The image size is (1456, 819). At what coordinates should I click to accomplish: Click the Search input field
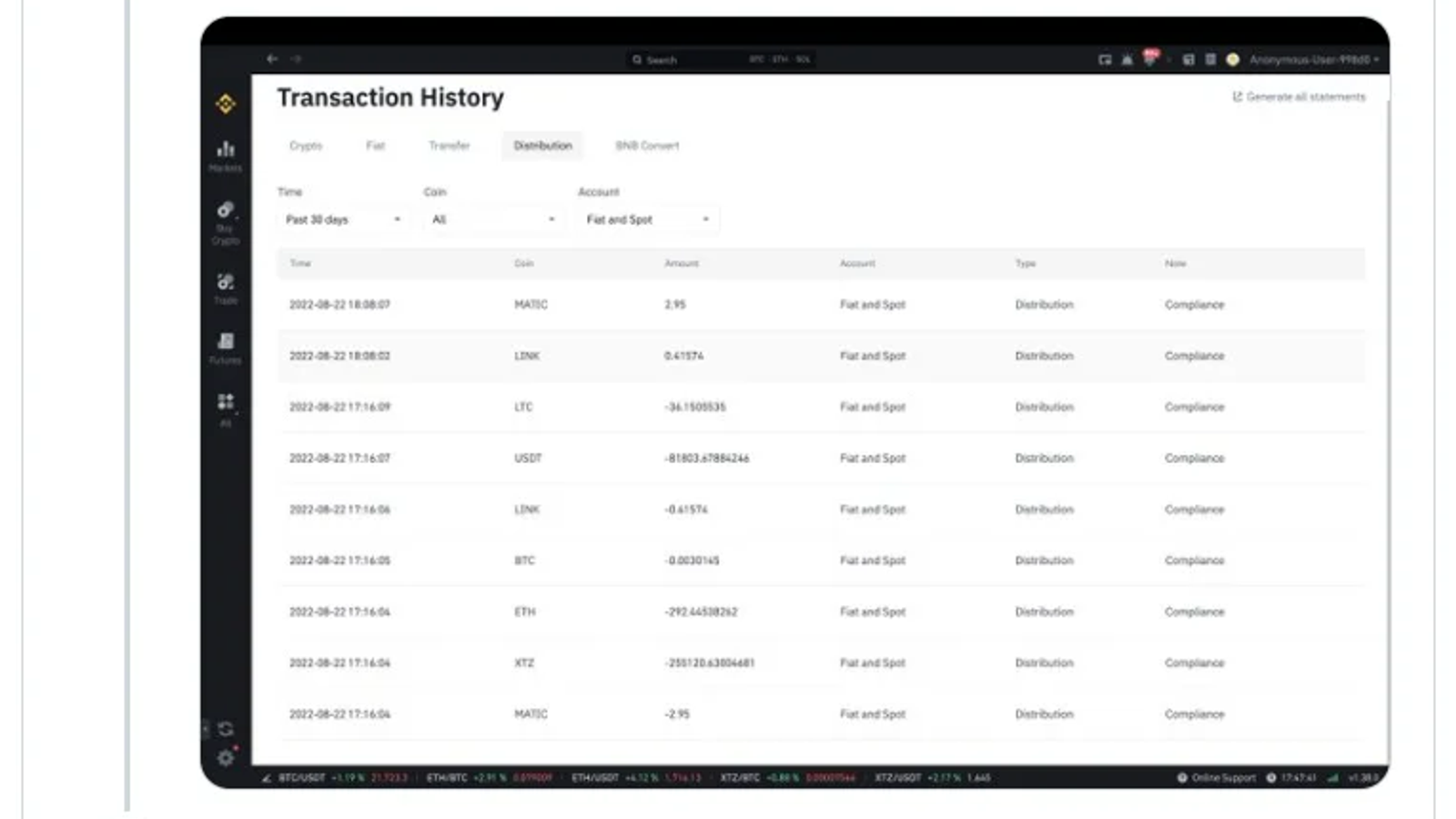click(x=722, y=59)
